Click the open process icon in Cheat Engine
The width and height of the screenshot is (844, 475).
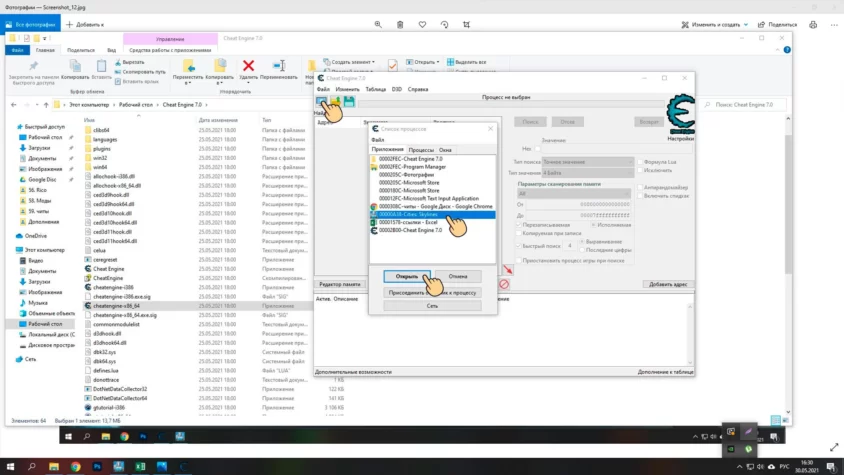[x=321, y=101]
